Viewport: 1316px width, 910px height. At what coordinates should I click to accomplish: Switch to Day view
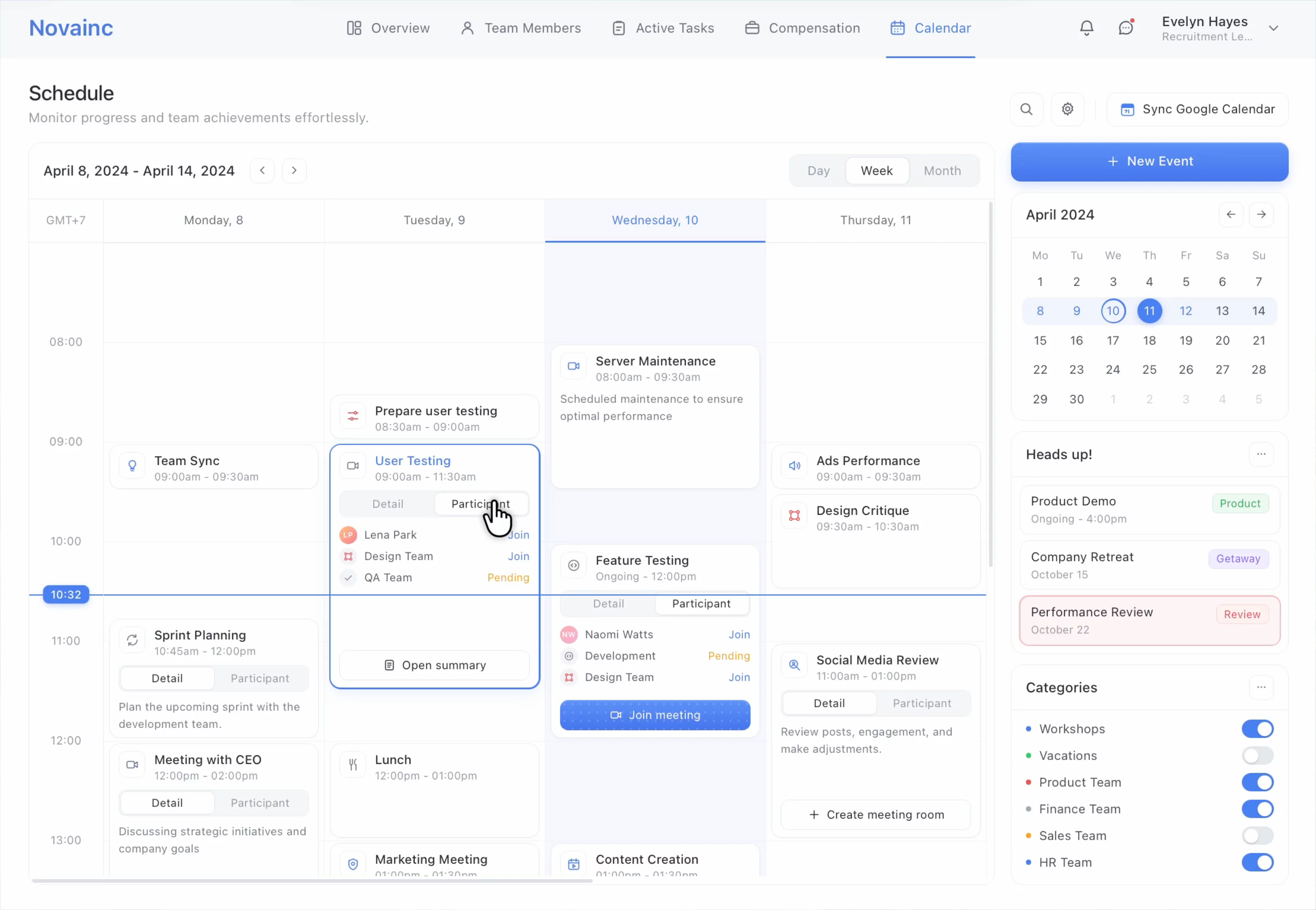pyautogui.click(x=818, y=171)
